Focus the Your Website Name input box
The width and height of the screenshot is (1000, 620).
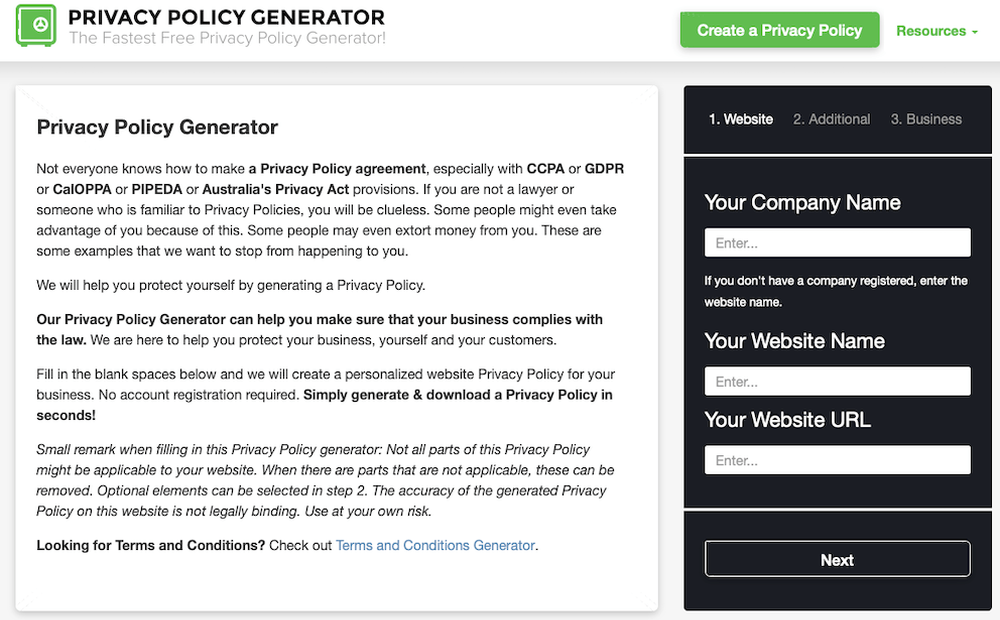coord(837,381)
